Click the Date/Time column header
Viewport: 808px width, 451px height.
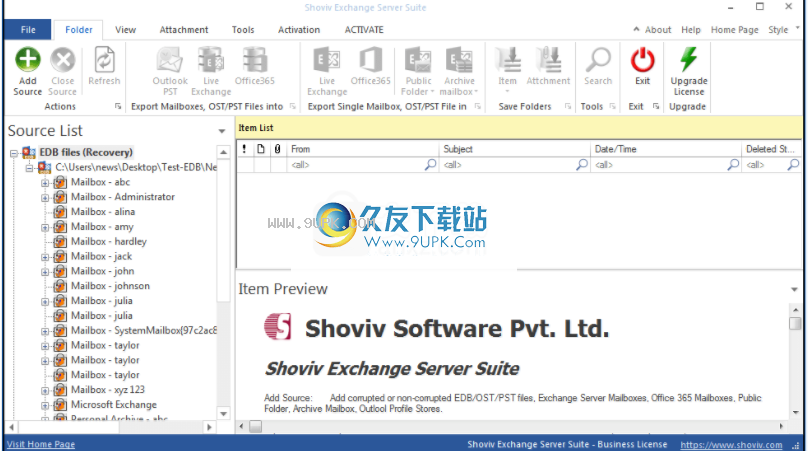click(x=666, y=149)
